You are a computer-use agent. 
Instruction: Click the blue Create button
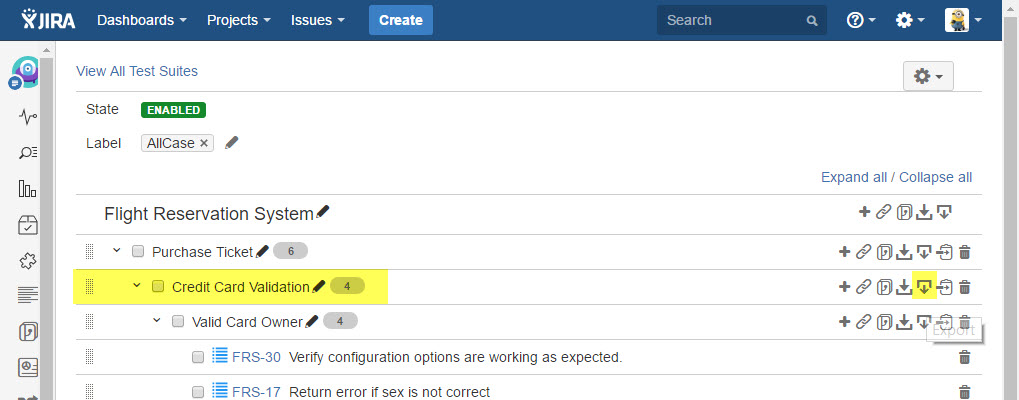click(401, 20)
